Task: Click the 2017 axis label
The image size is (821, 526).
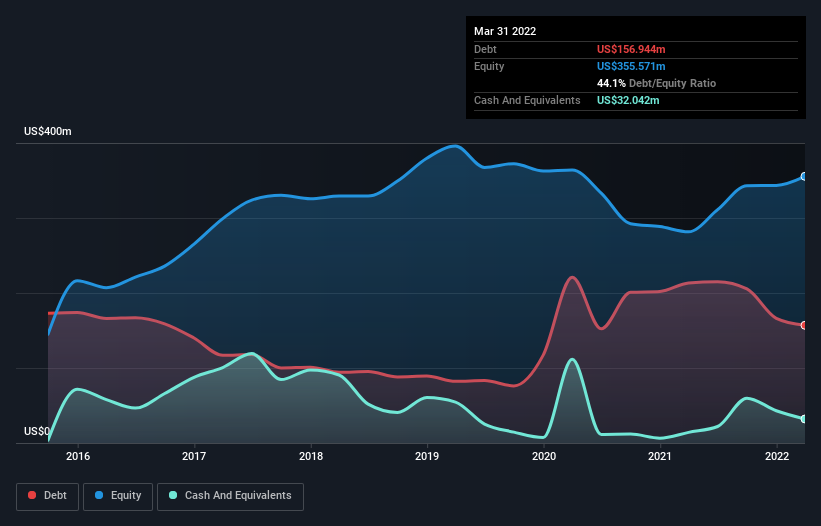Action: tap(194, 456)
